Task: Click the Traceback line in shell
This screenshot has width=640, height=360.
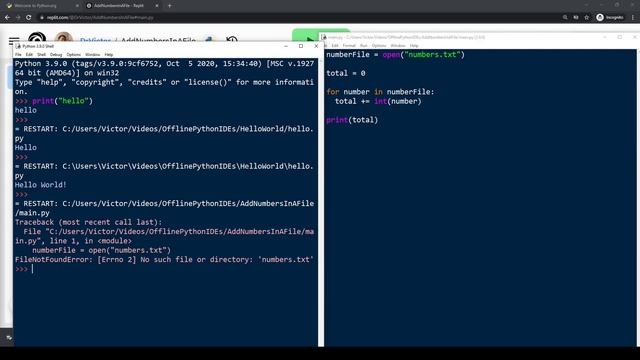Action: (88, 222)
